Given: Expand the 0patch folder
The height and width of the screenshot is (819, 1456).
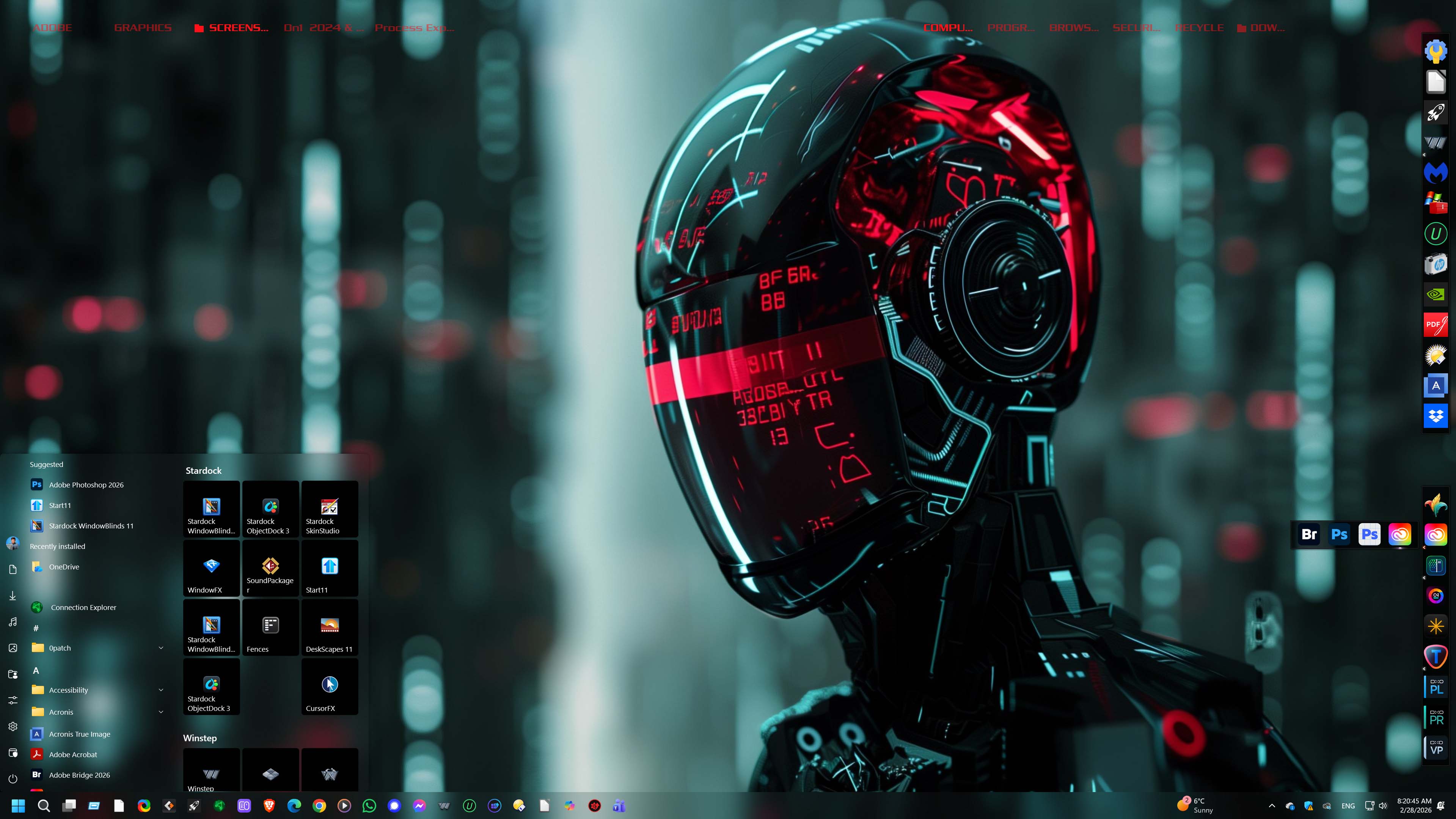Looking at the screenshot, I should coord(160,648).
